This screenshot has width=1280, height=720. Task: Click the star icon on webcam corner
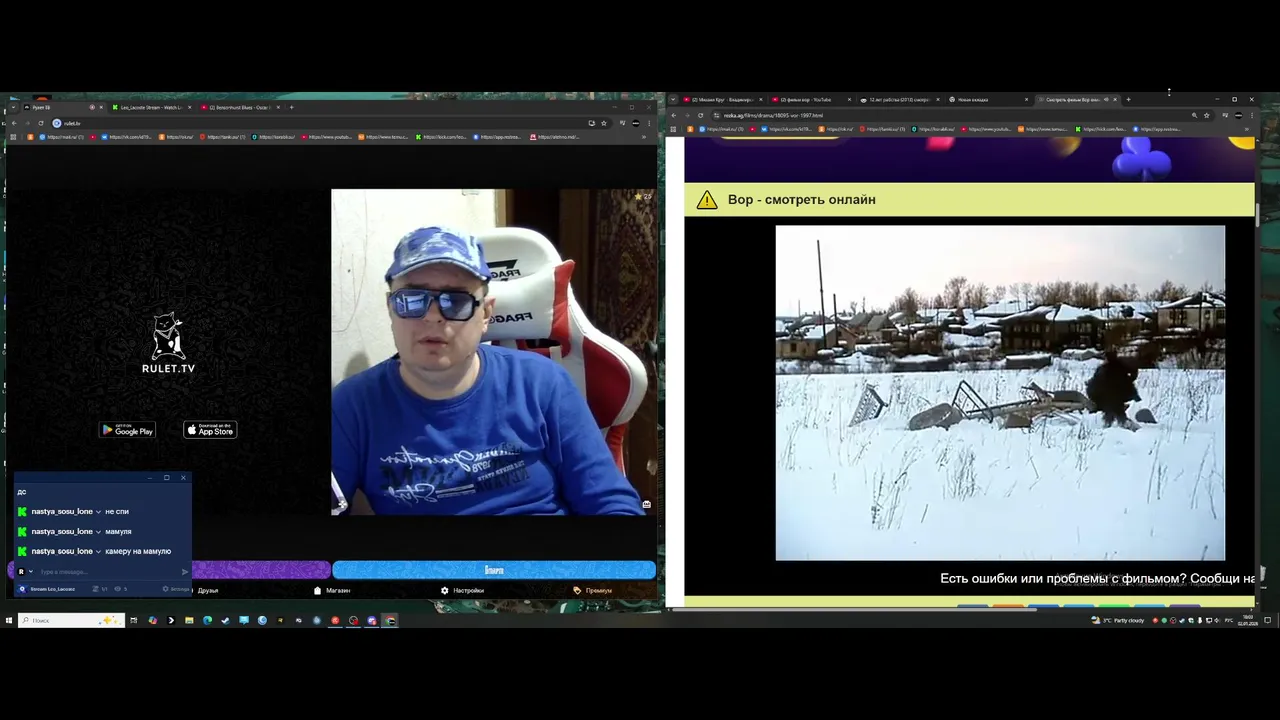[638, 197]
